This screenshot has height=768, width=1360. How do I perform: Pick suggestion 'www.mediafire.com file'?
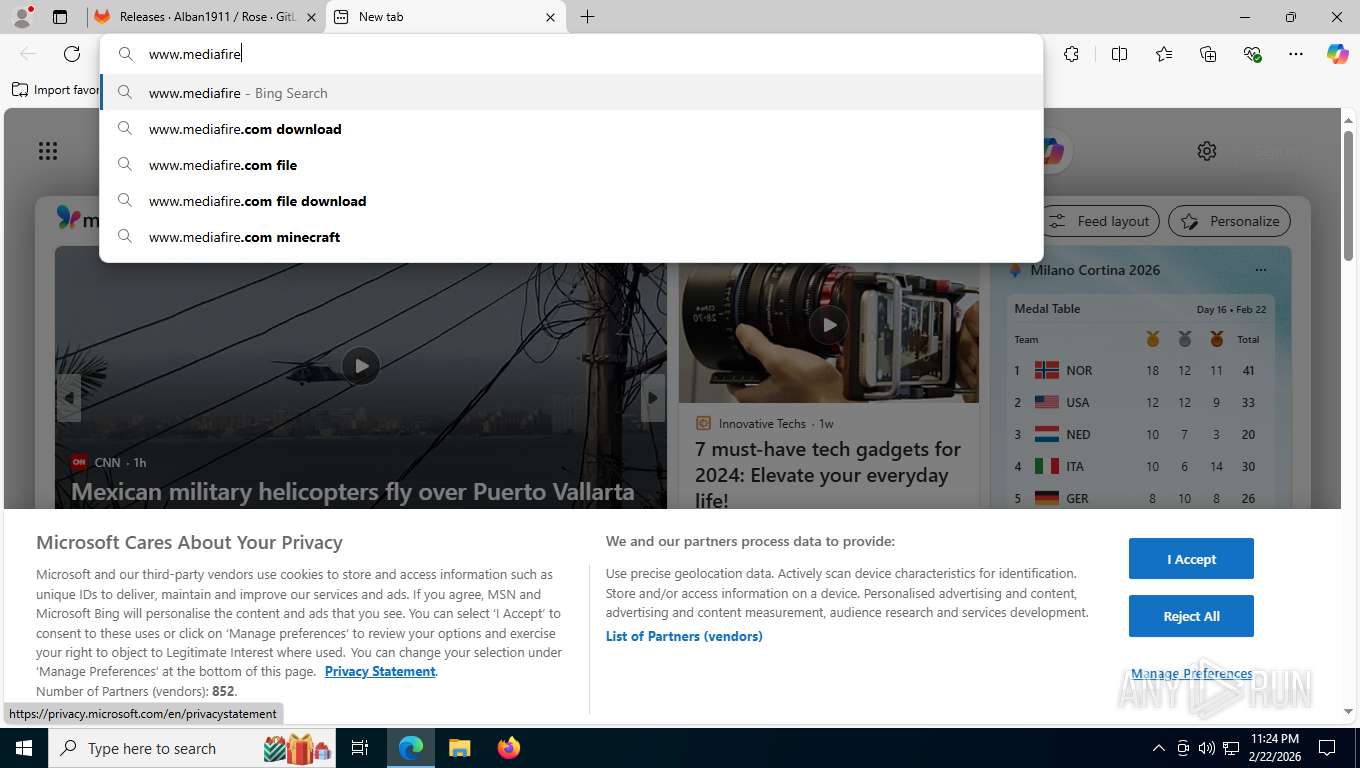[x=571, y=165]
